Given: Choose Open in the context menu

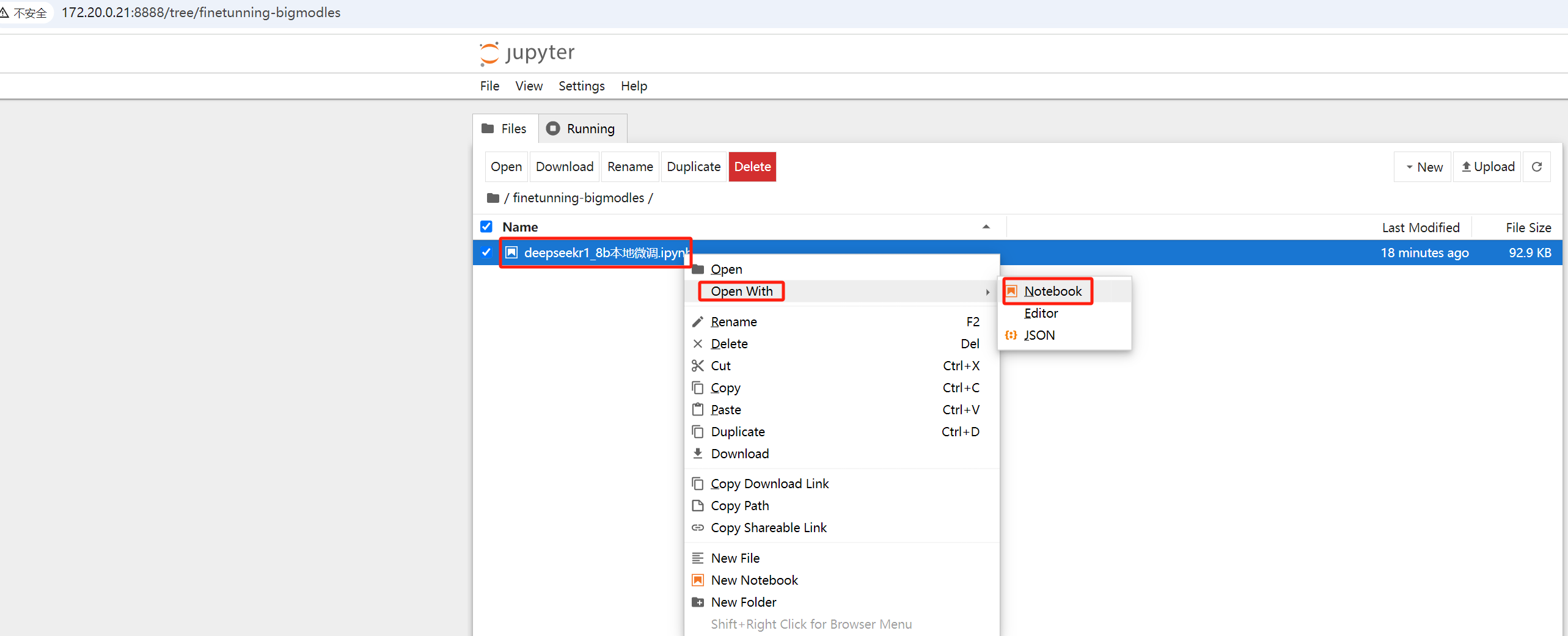Looking at the screenshot, I should point(842,269).
